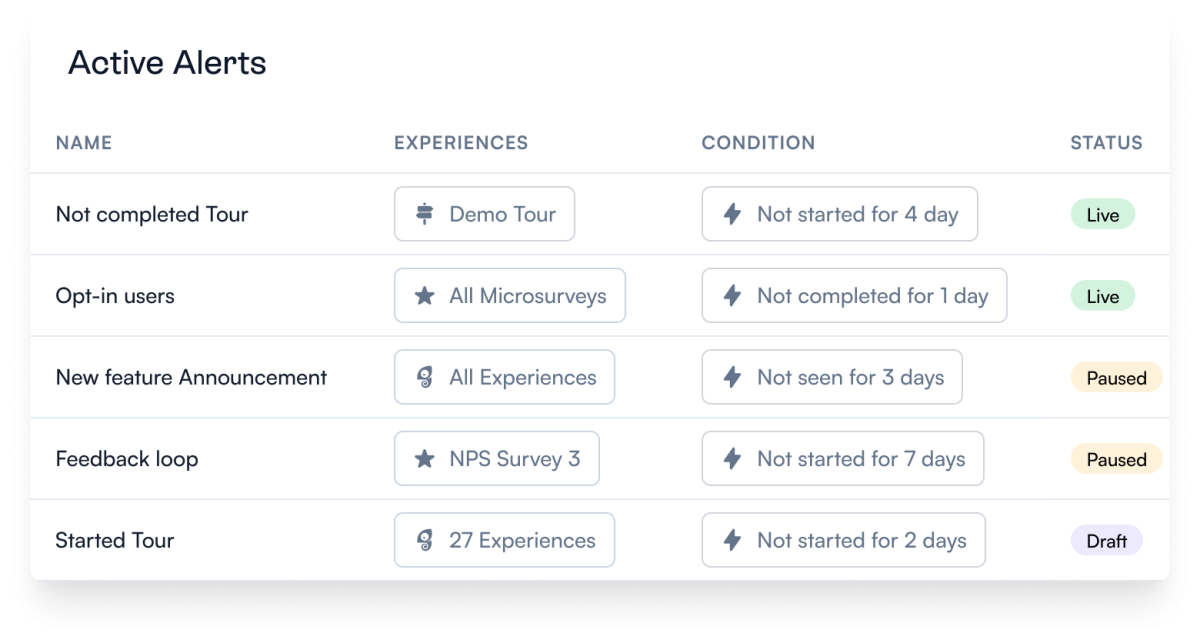
Task: Click lightning bolt in Not started for 4 day
Action: (732, 214)
